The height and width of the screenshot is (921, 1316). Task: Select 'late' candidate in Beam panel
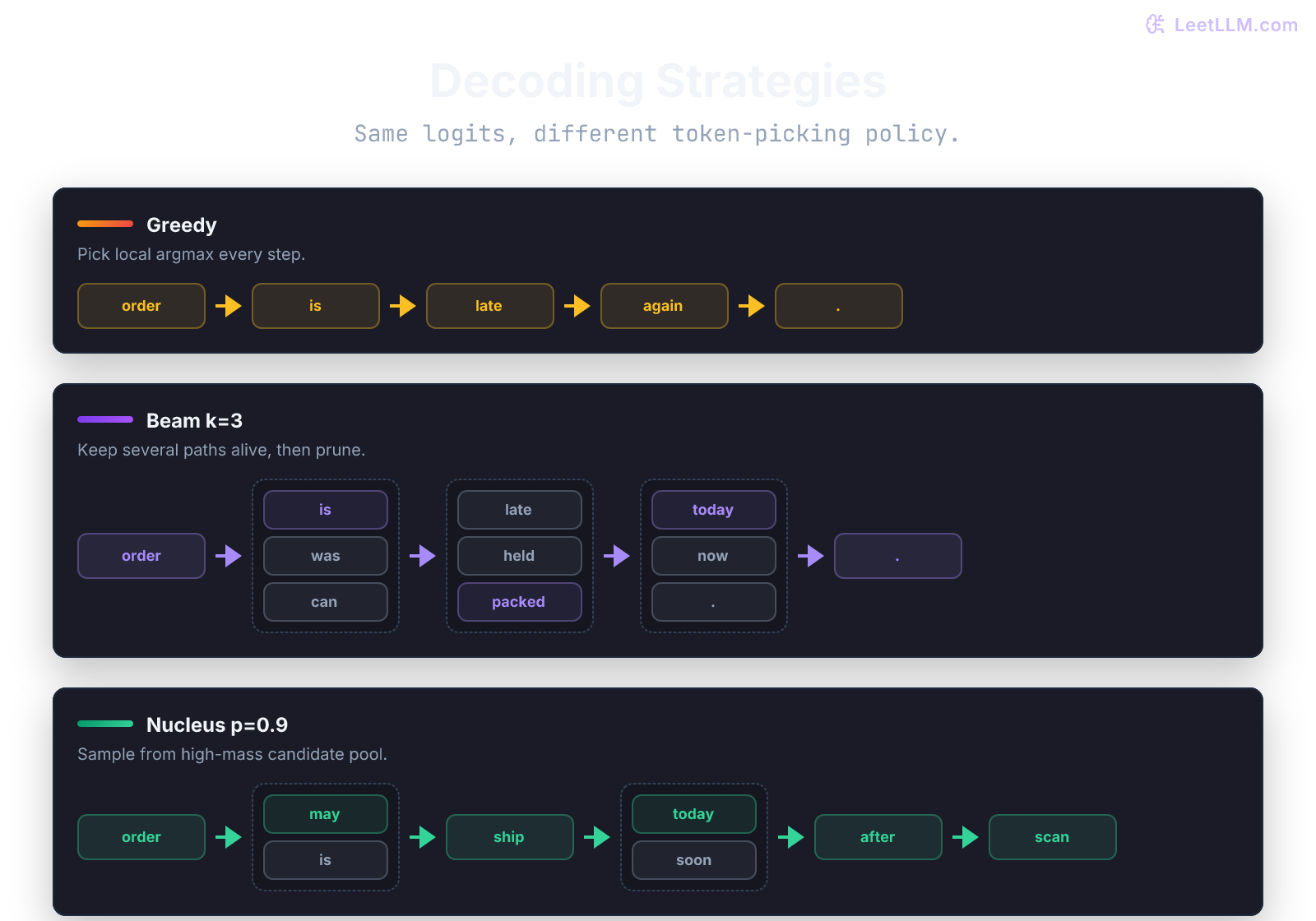point(520,510)
